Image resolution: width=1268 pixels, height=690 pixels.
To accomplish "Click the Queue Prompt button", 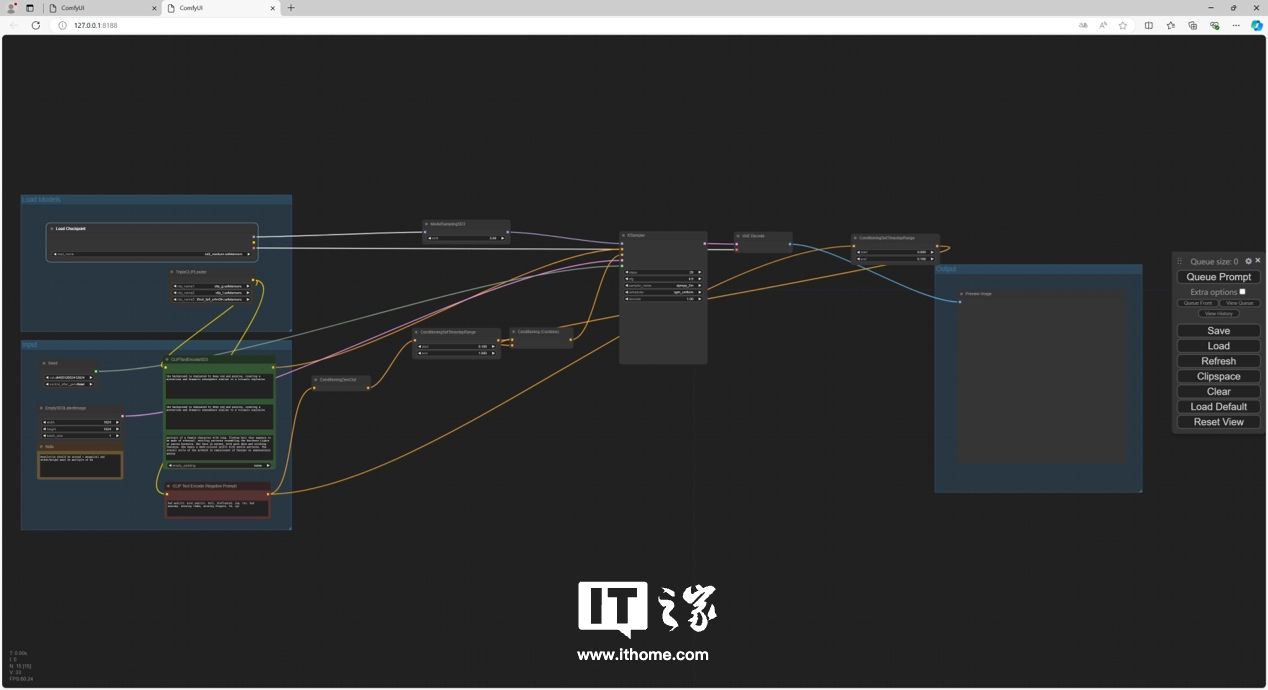I will point(1218,277).
